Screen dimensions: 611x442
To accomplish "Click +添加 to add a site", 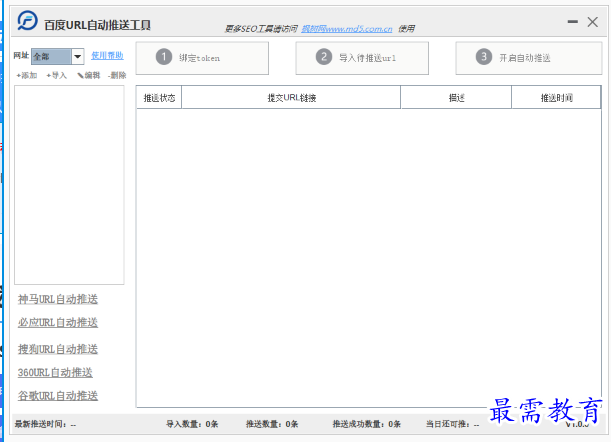I will pyautogui.click(x=26, y=76).
